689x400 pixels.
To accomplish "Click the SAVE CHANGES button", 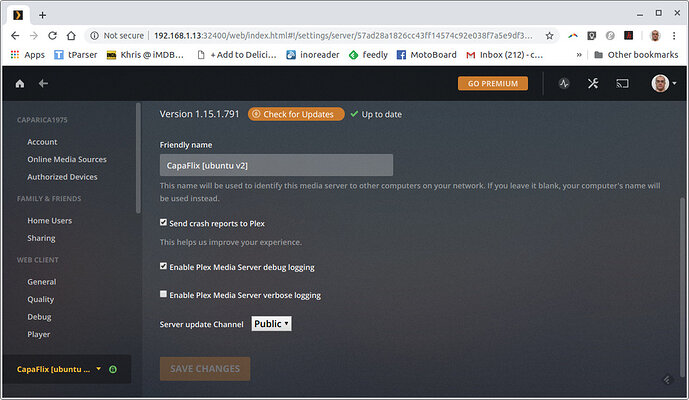I will point(205,369).
